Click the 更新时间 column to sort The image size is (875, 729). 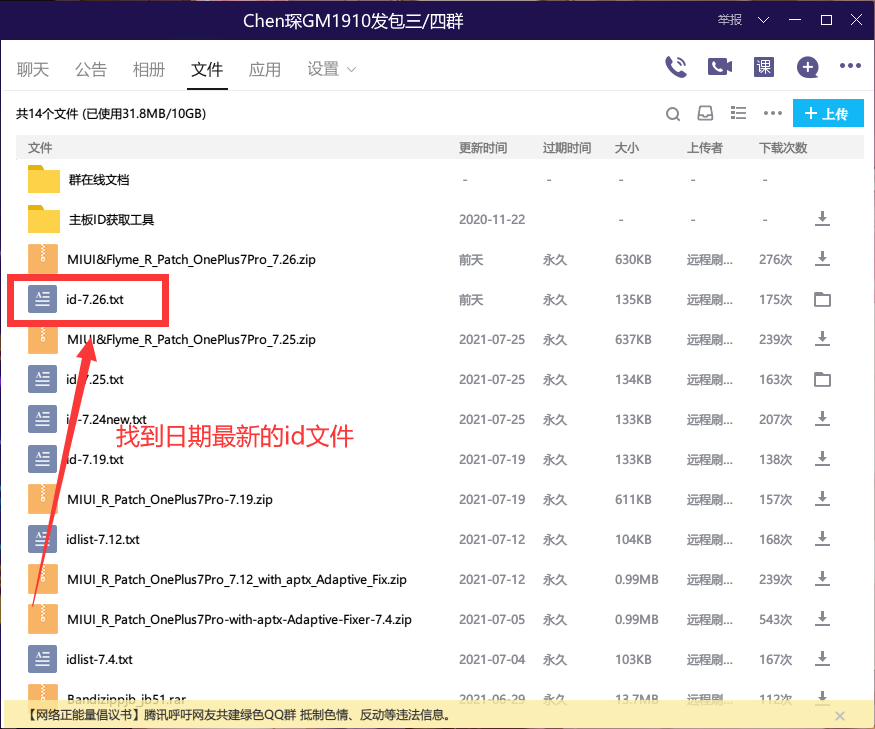(484, 147)
